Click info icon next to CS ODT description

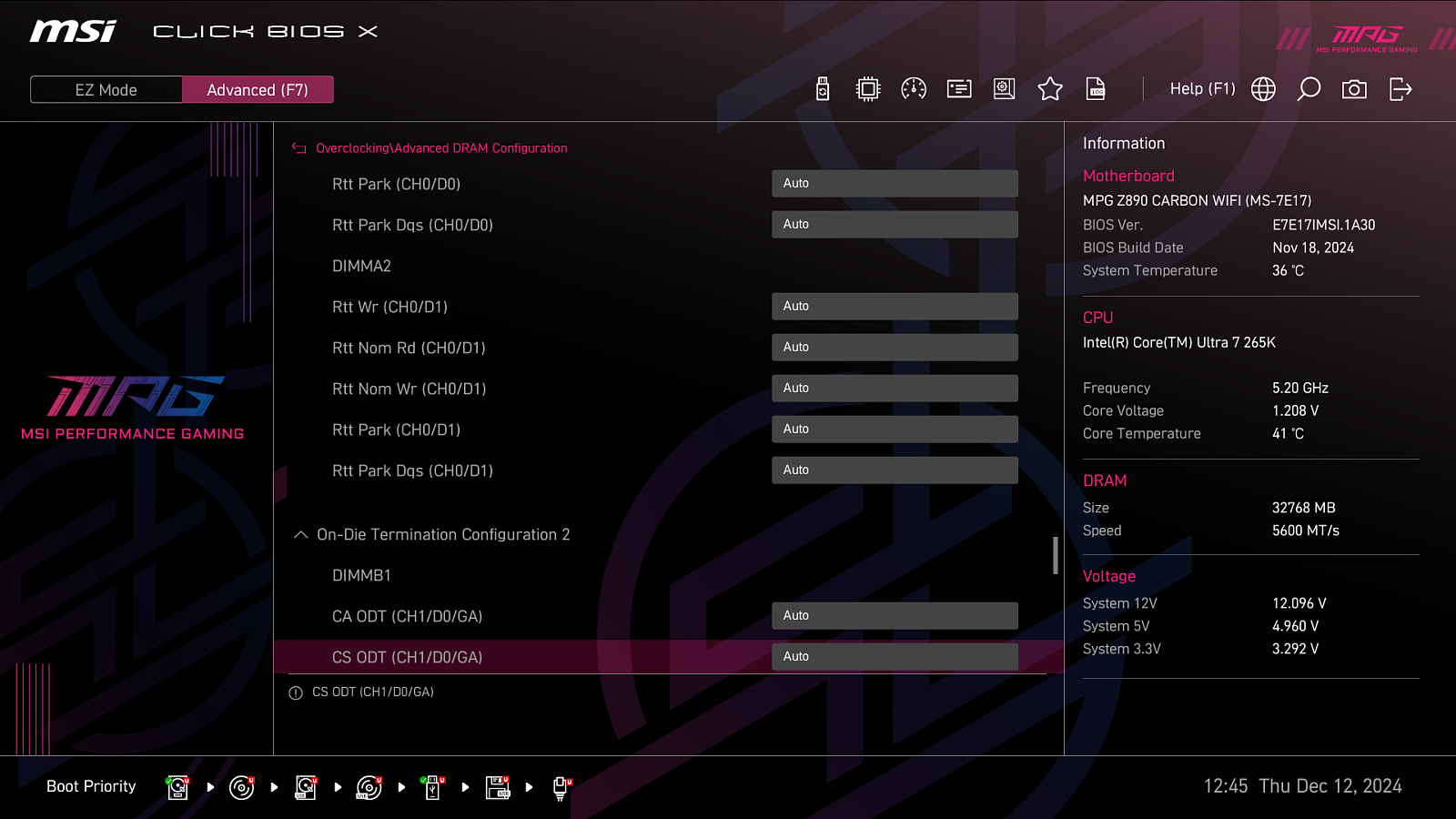[296, 693]
